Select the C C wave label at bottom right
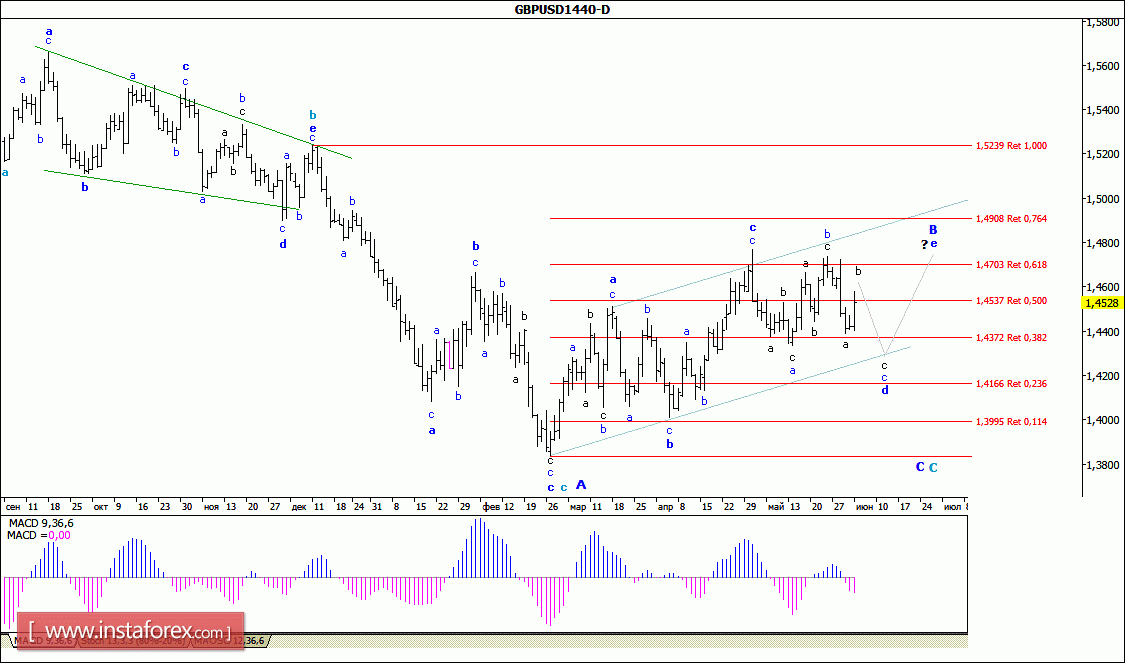The width and height of the screenshot is (1125, 663). [x=926, y=467]
